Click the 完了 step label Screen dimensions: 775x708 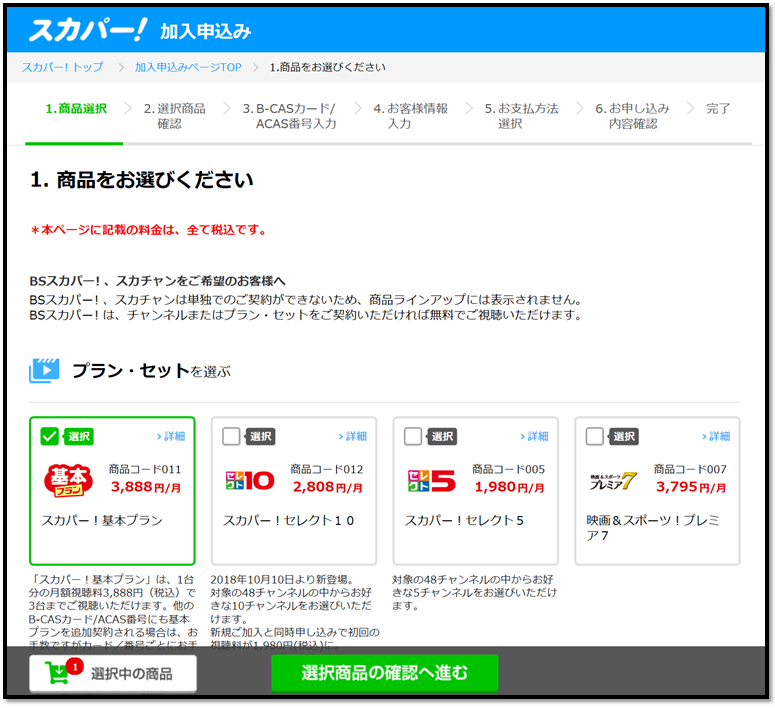pyautogui.click(x=718, y=109)
